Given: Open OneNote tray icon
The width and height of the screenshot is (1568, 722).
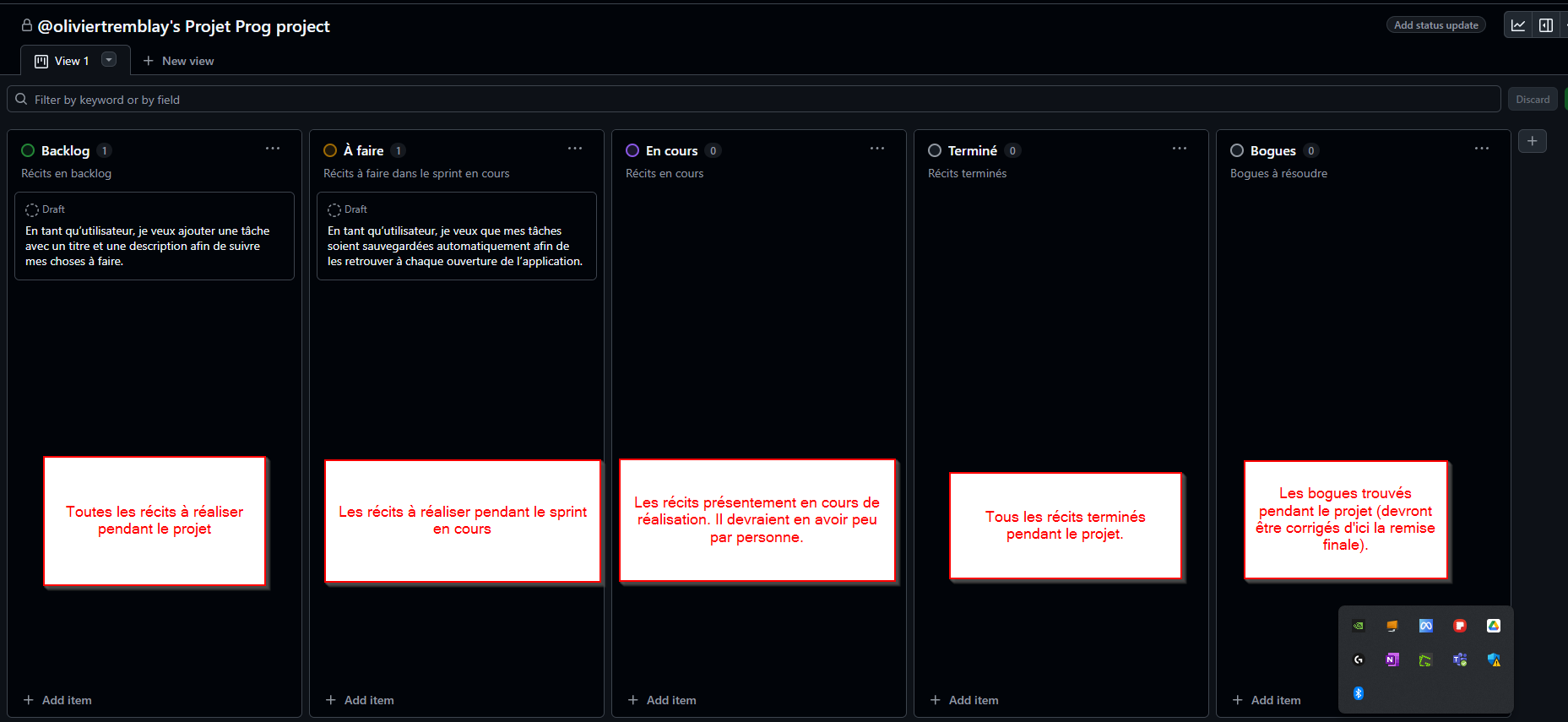Looking at the screenshot, I should click(1392, 660).
